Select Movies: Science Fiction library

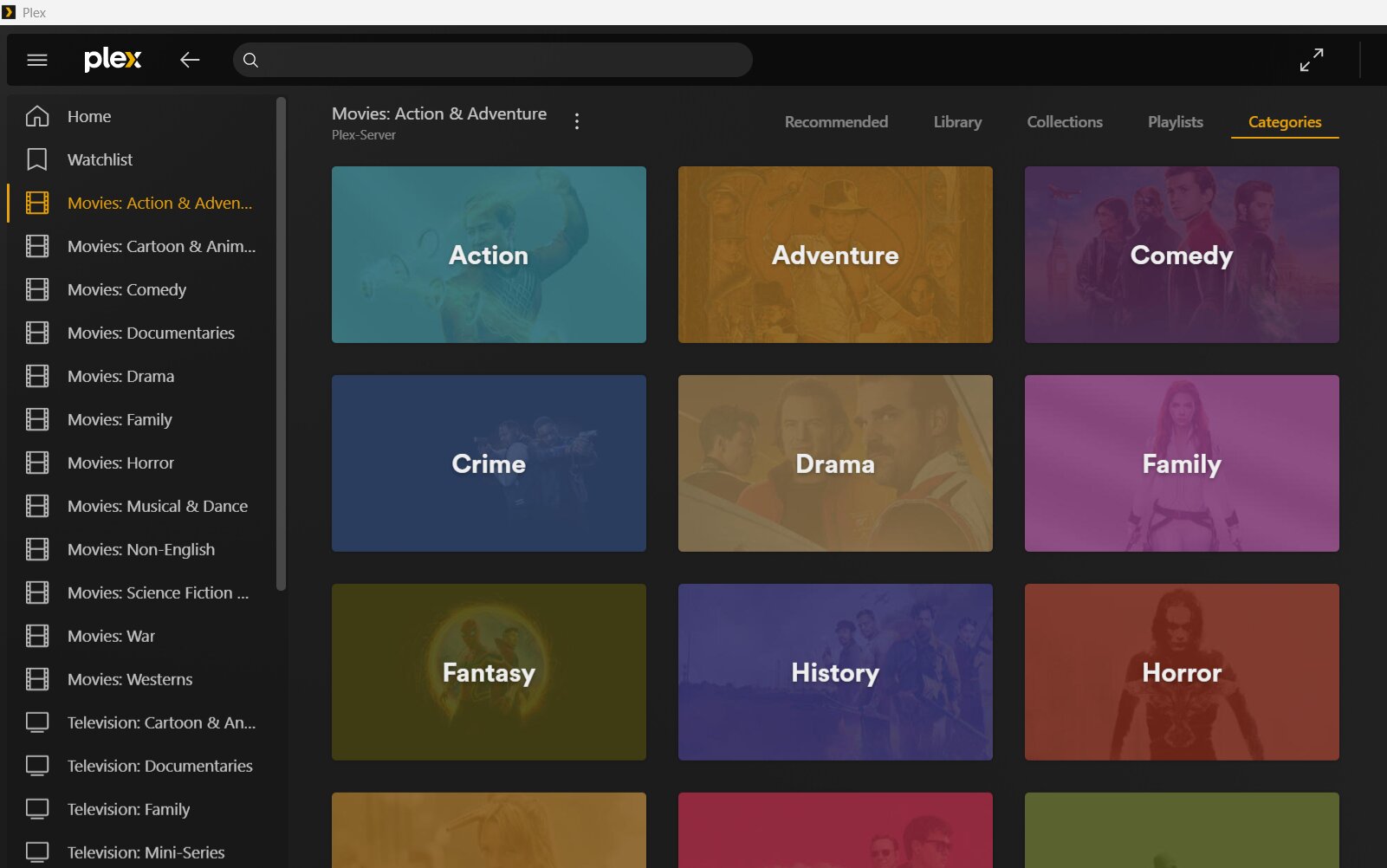coord(159,593)
